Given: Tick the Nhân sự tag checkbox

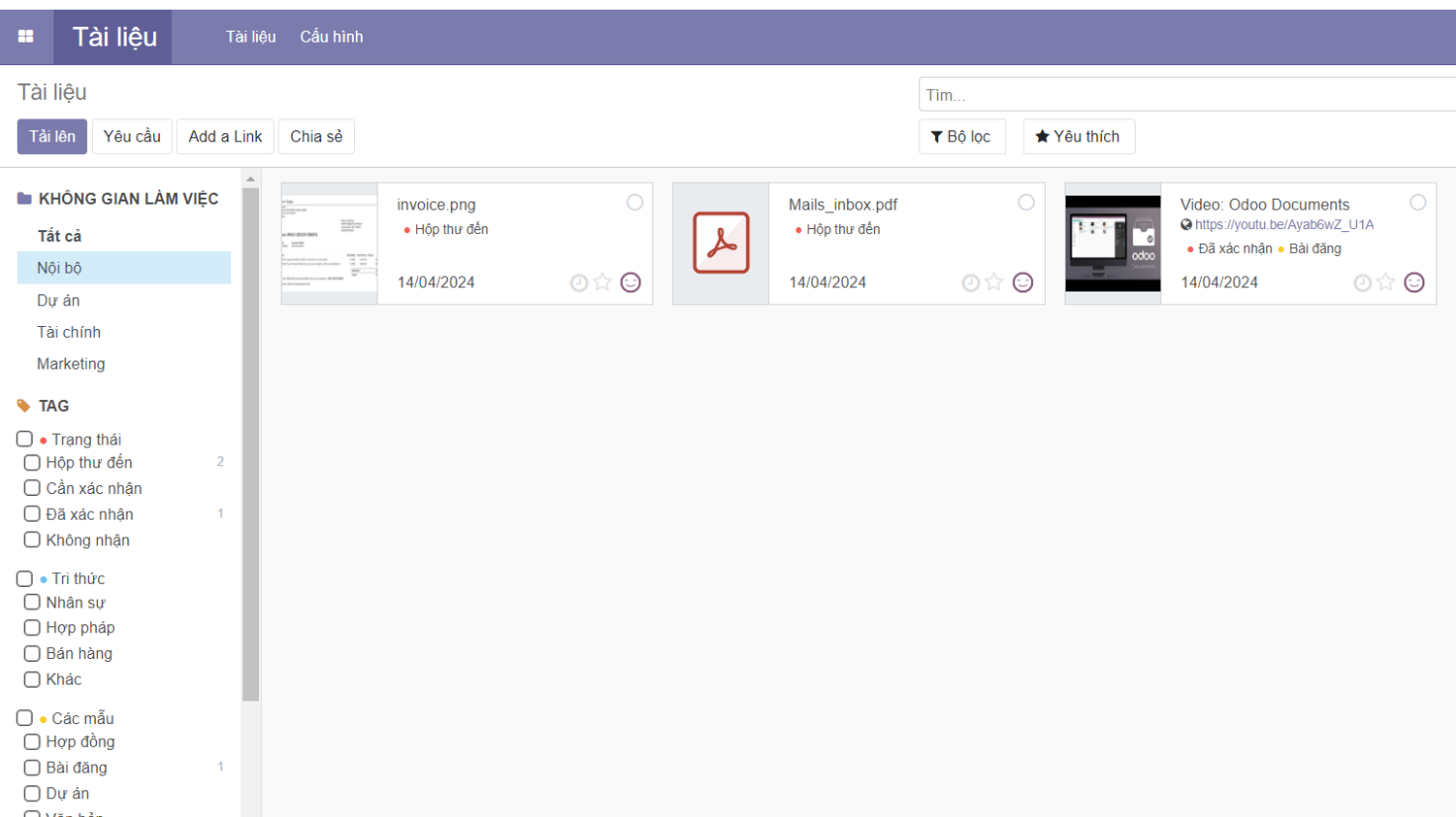Looking at the screenshot, I should 33,602.
